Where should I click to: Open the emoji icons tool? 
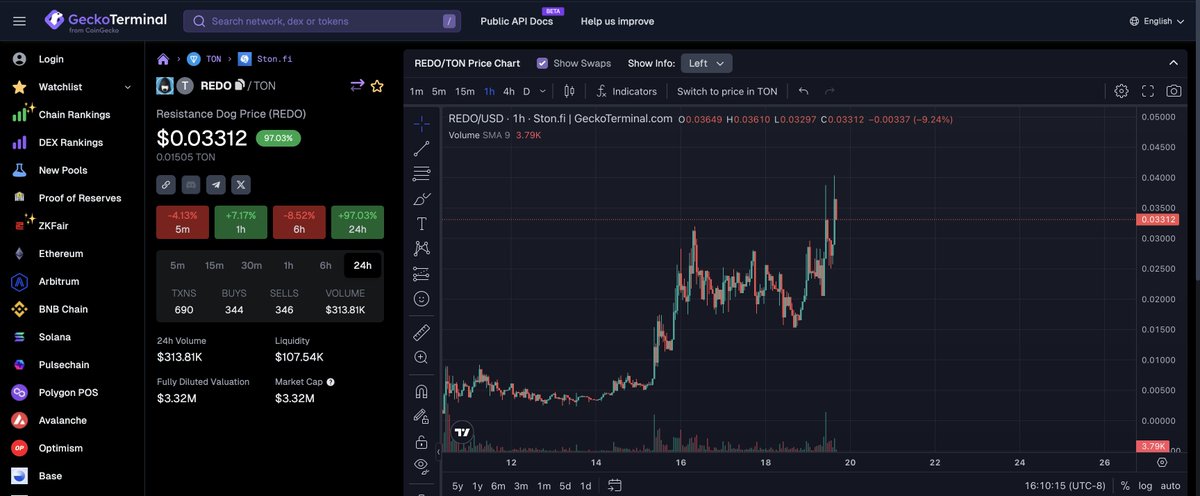(421, 299)
